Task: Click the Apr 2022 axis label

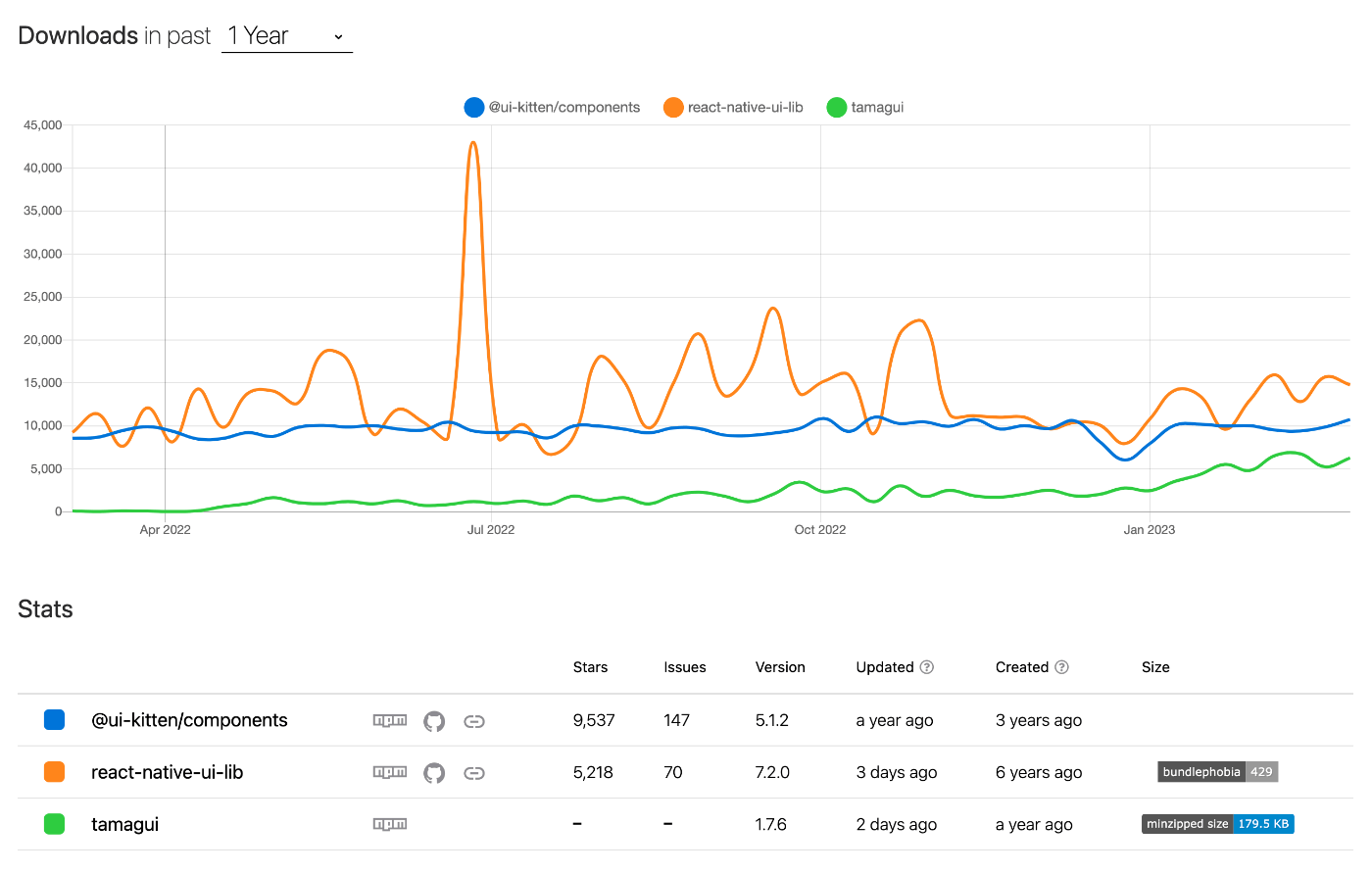Action: pos(165,530)
